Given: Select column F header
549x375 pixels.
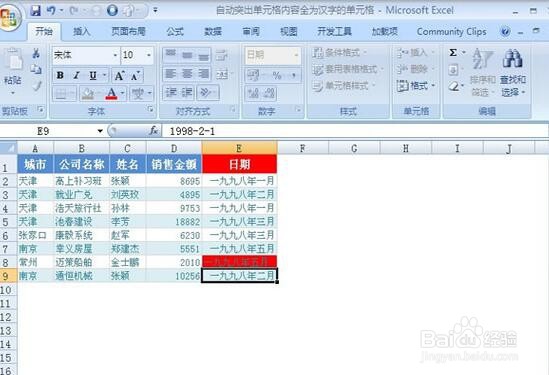Looking at the screenshot, I should (303, 148).
